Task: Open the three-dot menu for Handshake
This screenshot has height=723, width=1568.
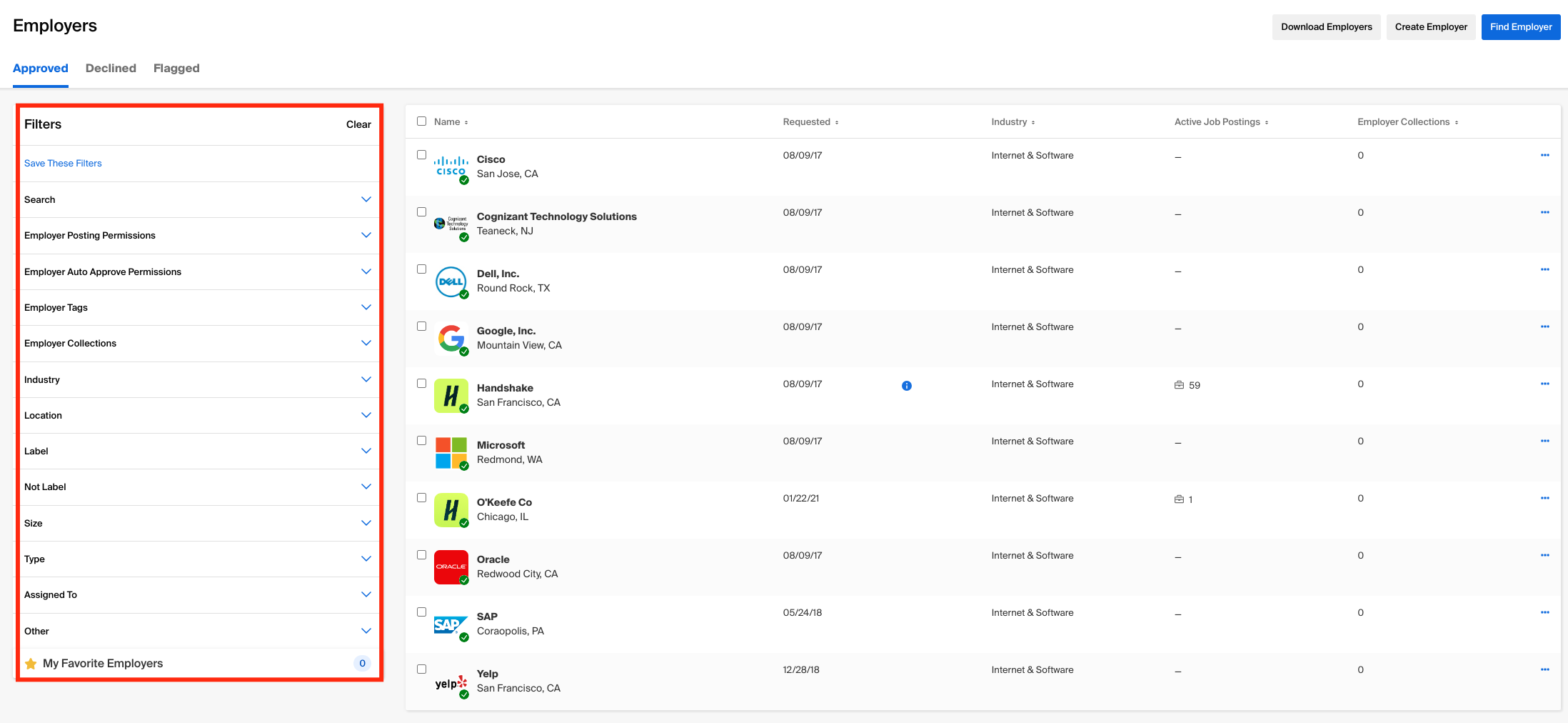Action: coord(1544,384)
